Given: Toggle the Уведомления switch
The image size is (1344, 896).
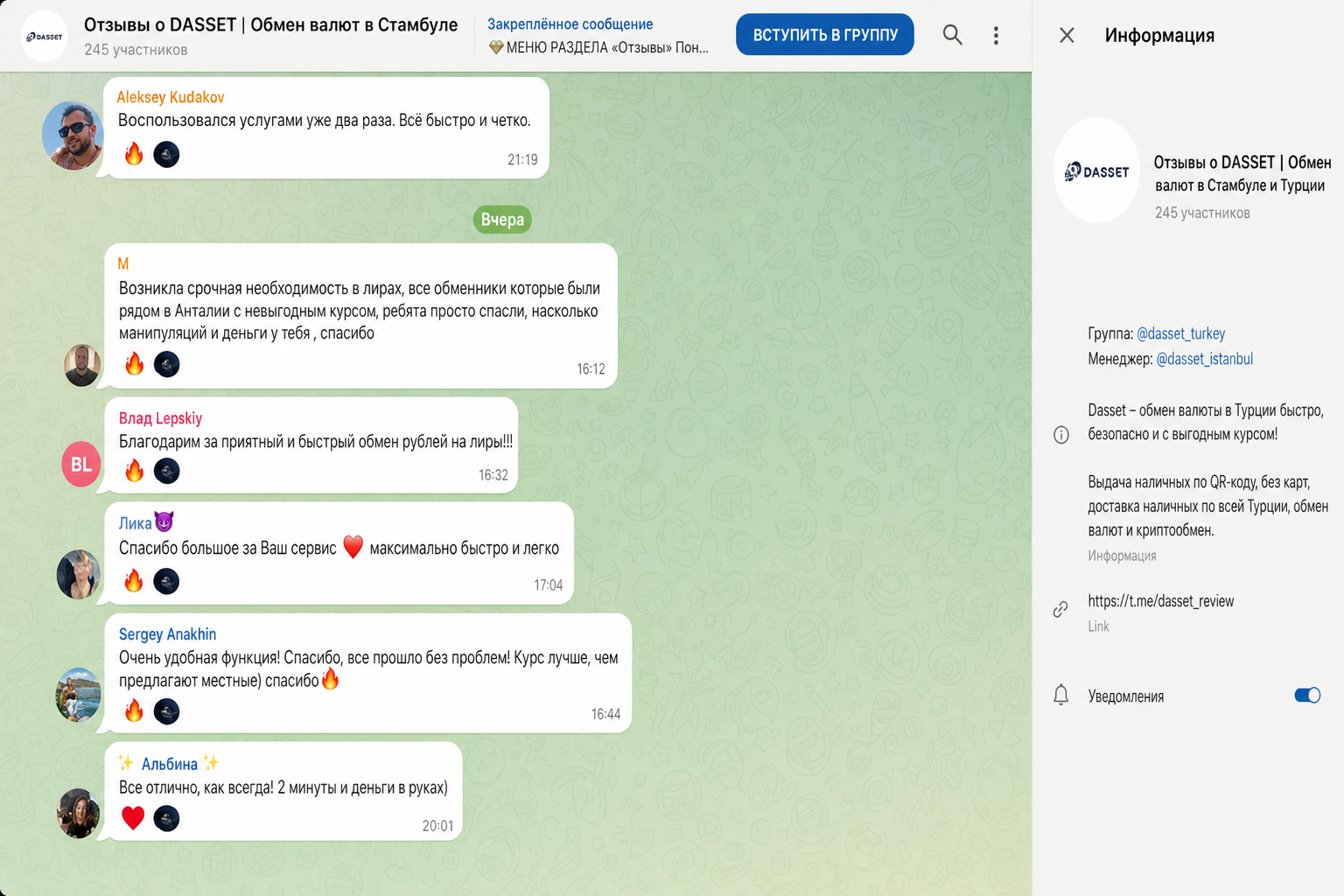Looking at the screenshot, I should (1307, 696).
